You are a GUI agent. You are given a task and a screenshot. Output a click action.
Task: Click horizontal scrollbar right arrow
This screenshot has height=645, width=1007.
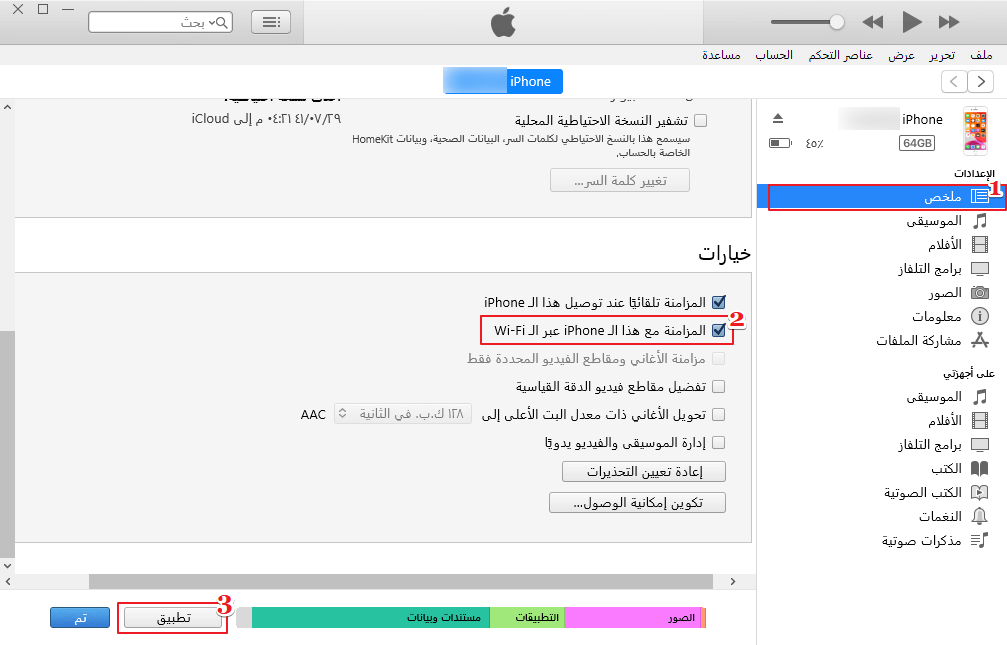coord(733,581)
